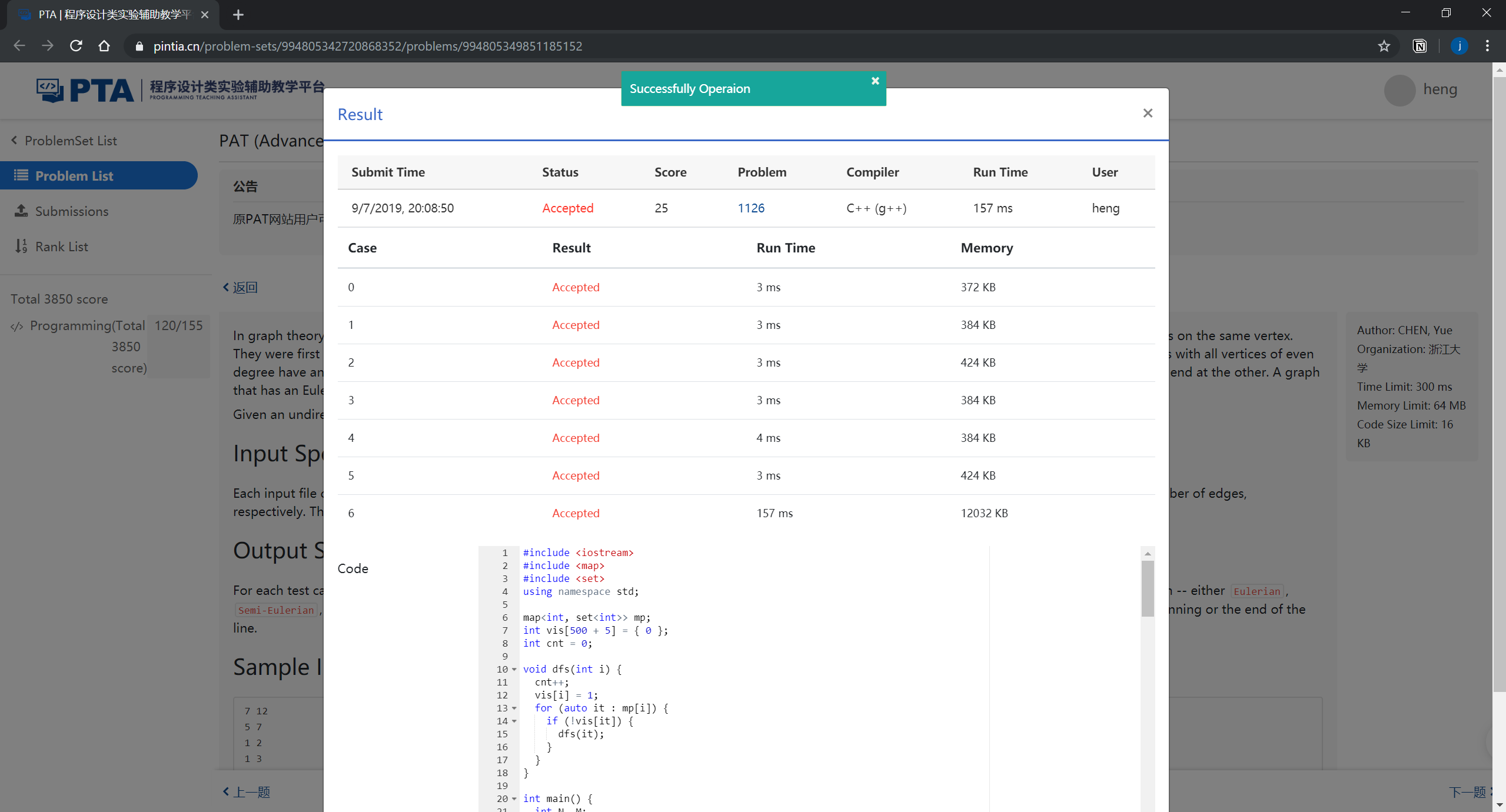Image resolution: width=1506 pixels, height=812 pixels.
Task: Click Accepted result for case 6
Action: coord(576,513)
